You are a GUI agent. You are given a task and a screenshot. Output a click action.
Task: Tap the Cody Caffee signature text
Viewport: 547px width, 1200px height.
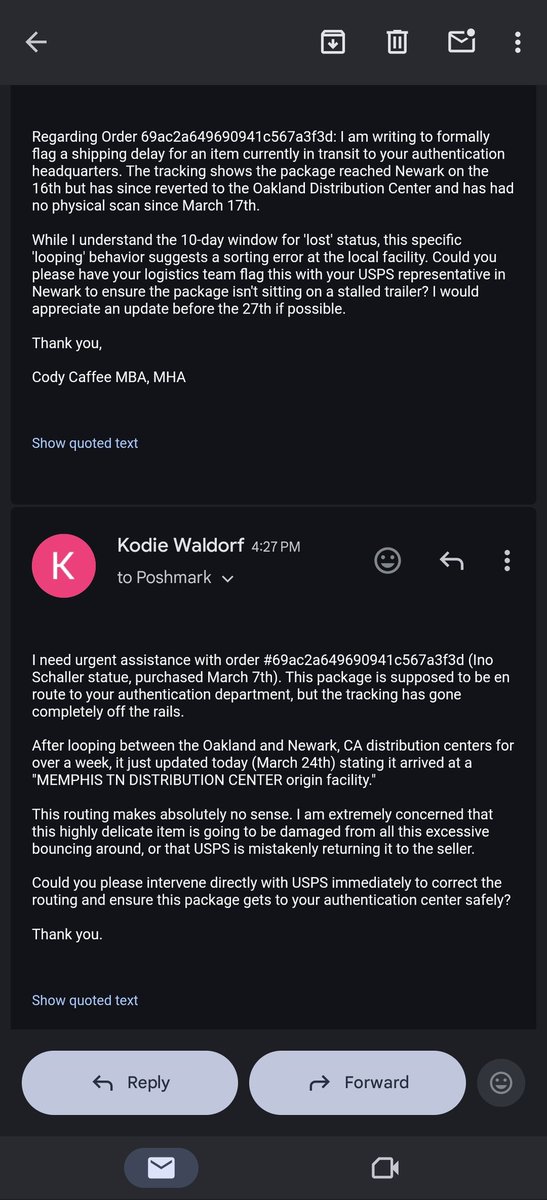(x=109, y=377)
